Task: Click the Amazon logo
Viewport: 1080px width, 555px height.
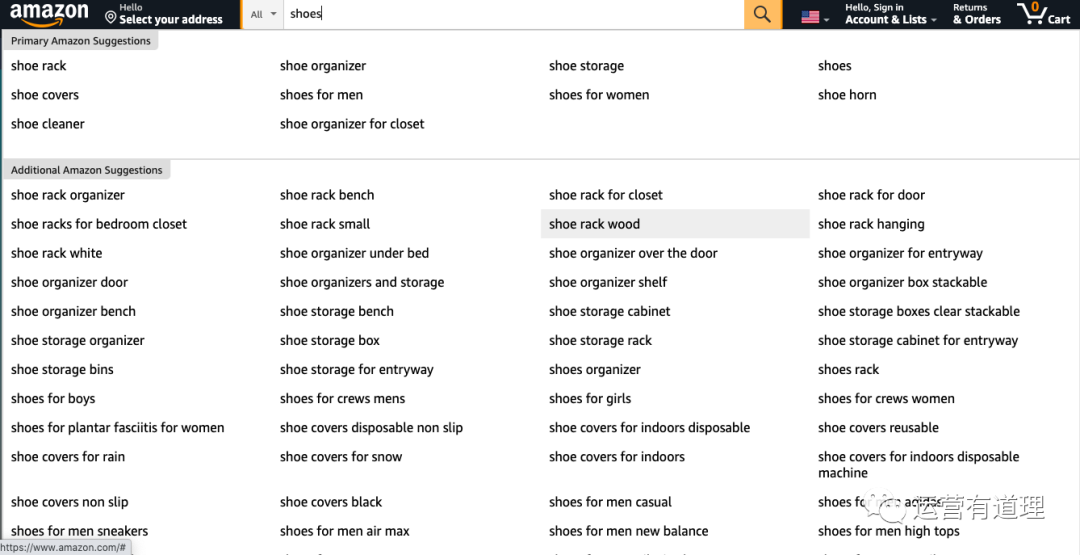Action: pyautogui.click(x=49, y=14)
